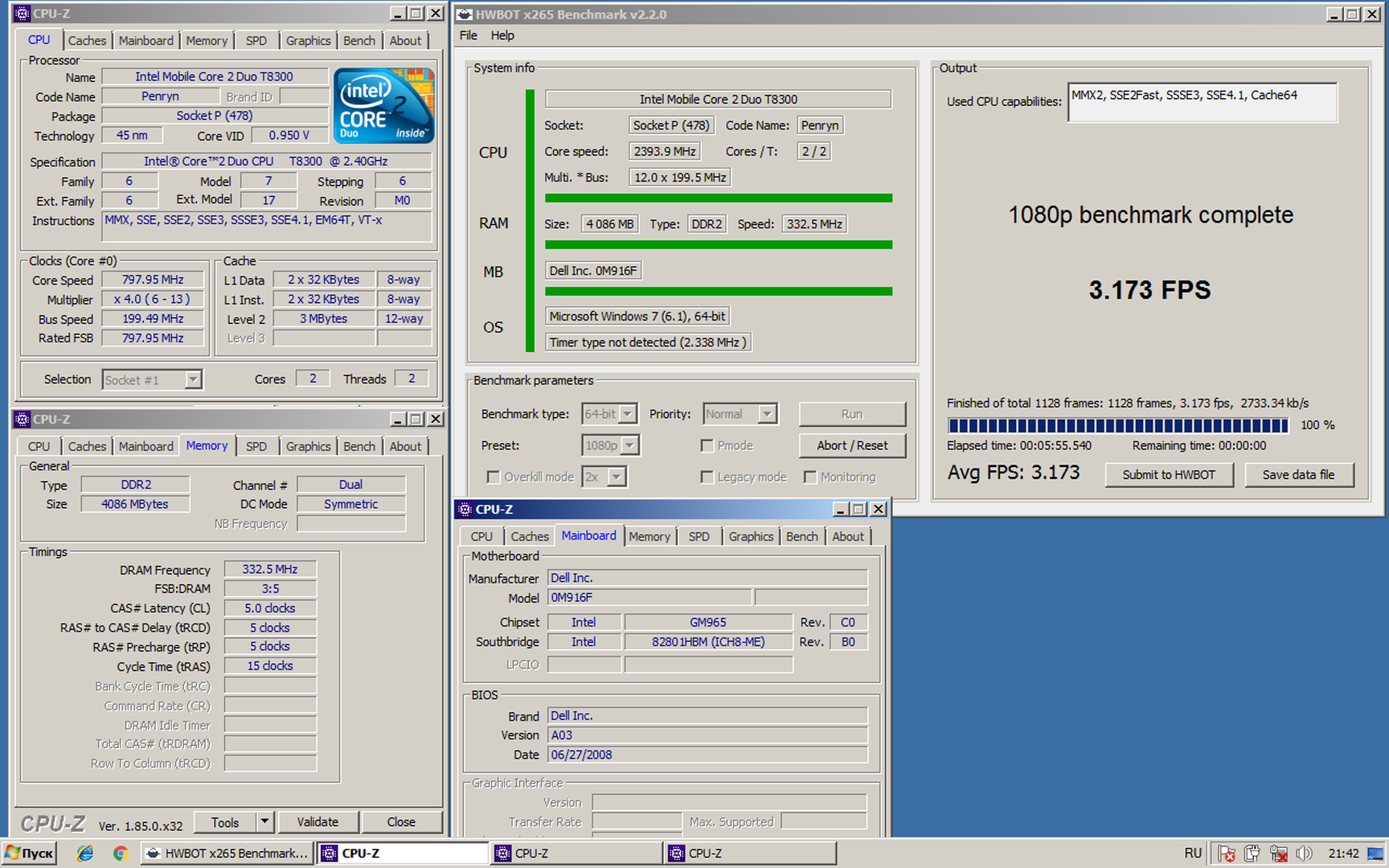The height and width of the screenshot is (868, 1389).
Task: Launch Chrome from the taskbar
Action: click(x=121, y=854)
